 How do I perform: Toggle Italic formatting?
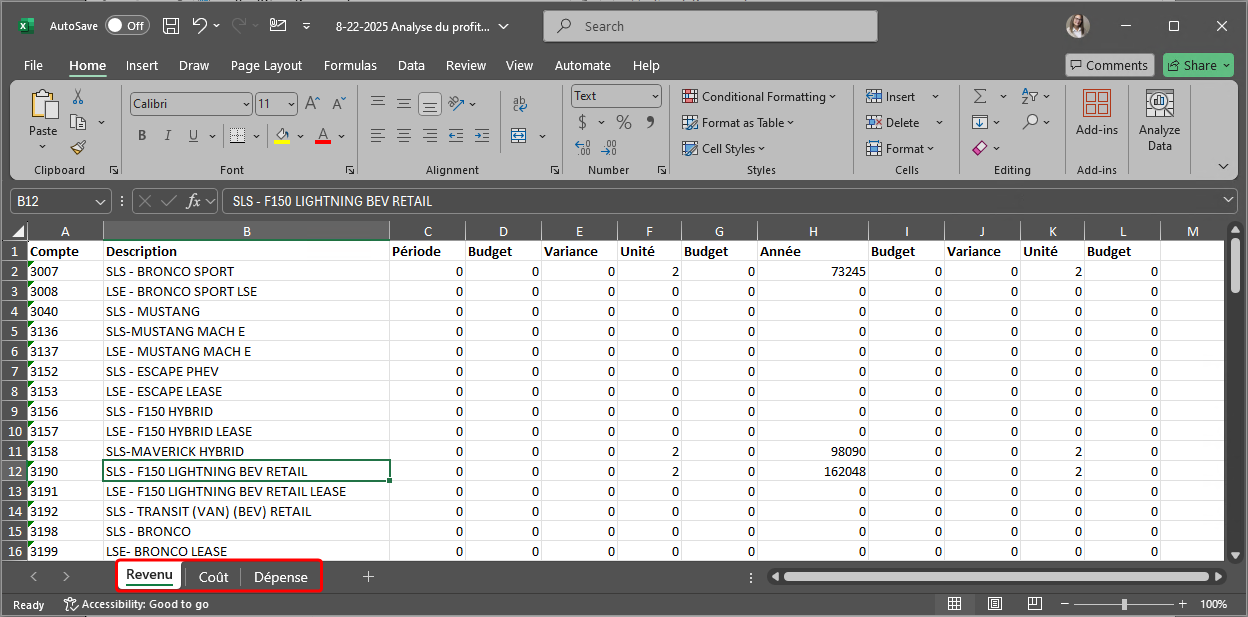point(168,136)
